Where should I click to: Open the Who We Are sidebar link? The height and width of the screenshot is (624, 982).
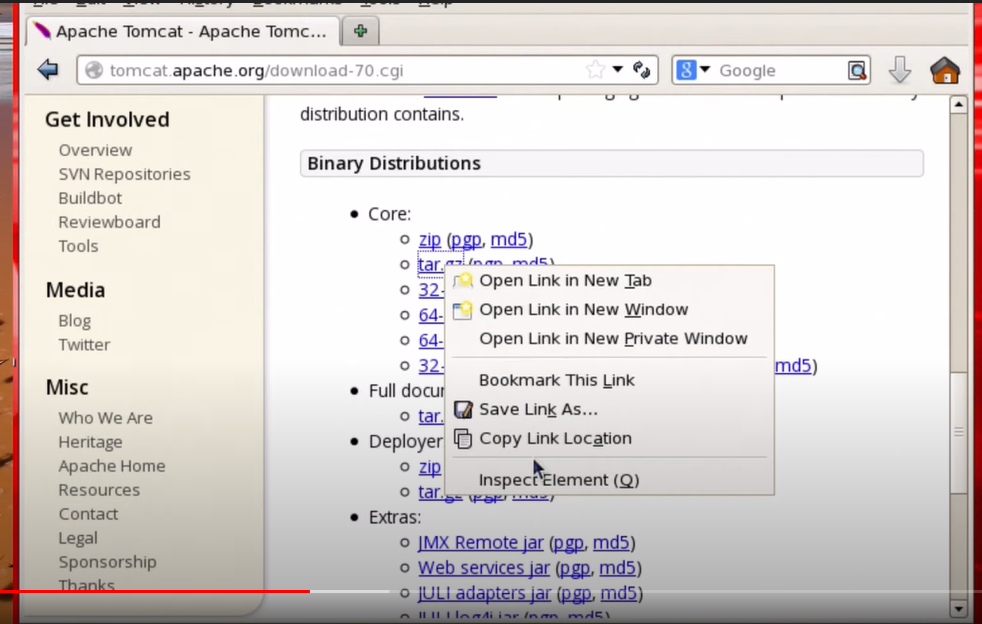point(106,418)
